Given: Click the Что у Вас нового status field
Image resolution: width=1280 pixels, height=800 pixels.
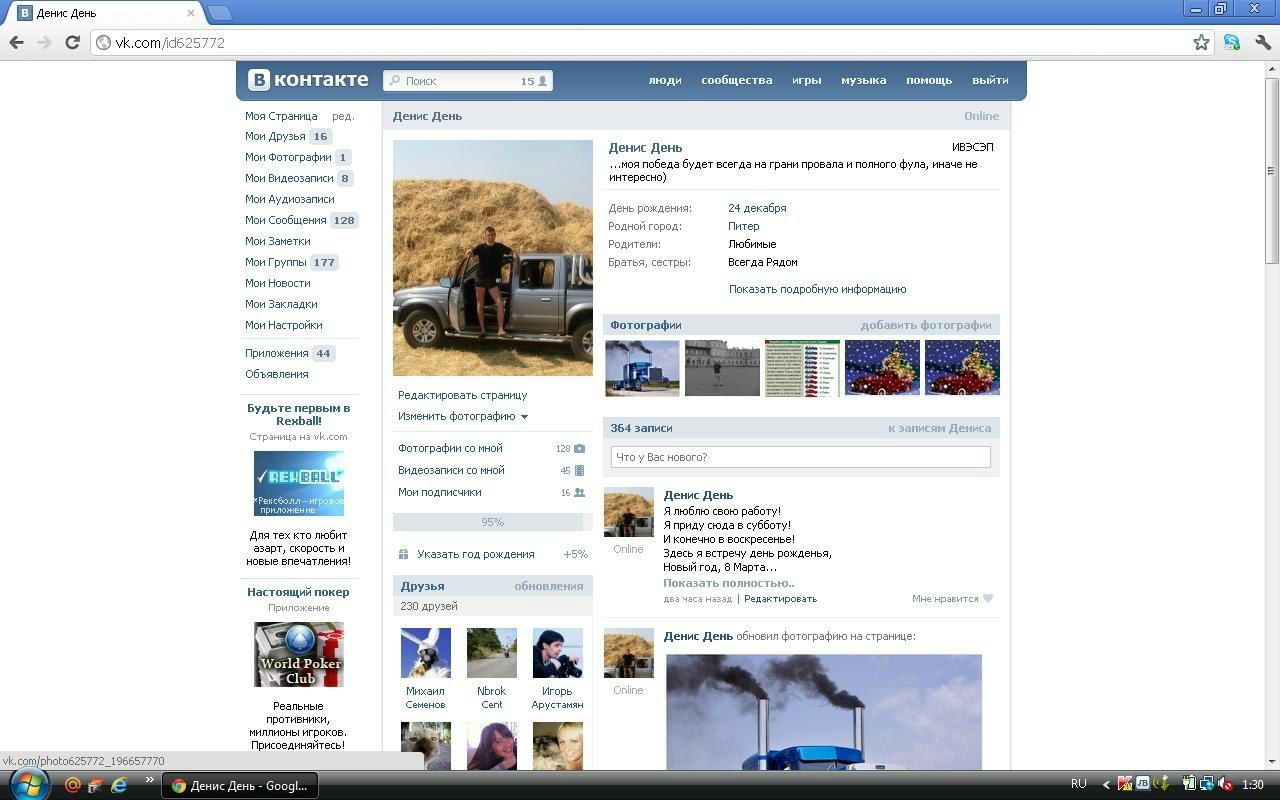Looking at the screenshot, I should pyautogui.click(x=800, y=457).
